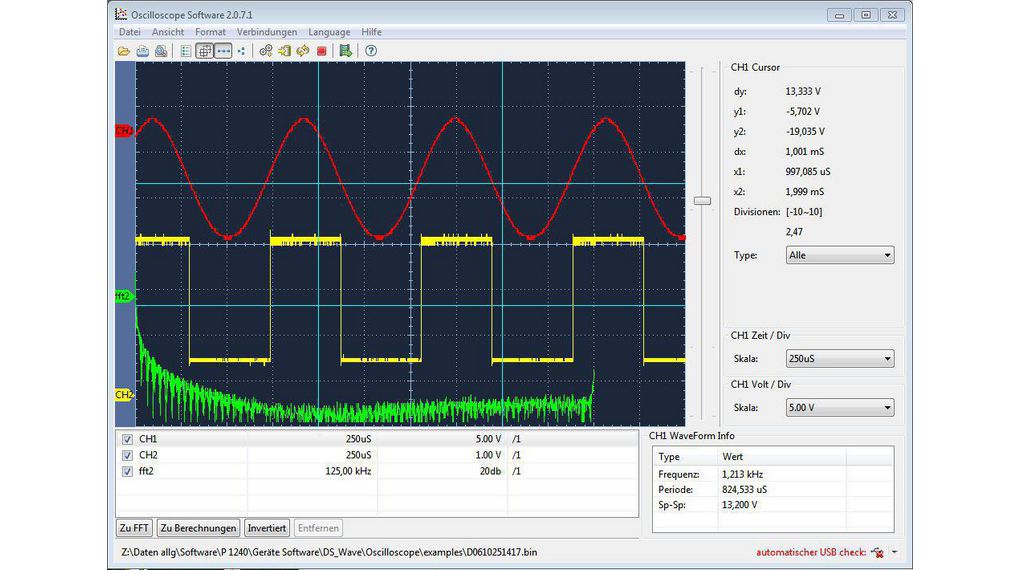This screenshot has width=1020, height=570.
Task: Open the Datei menu
Action: pyautogui.click(x=129, y=32)
